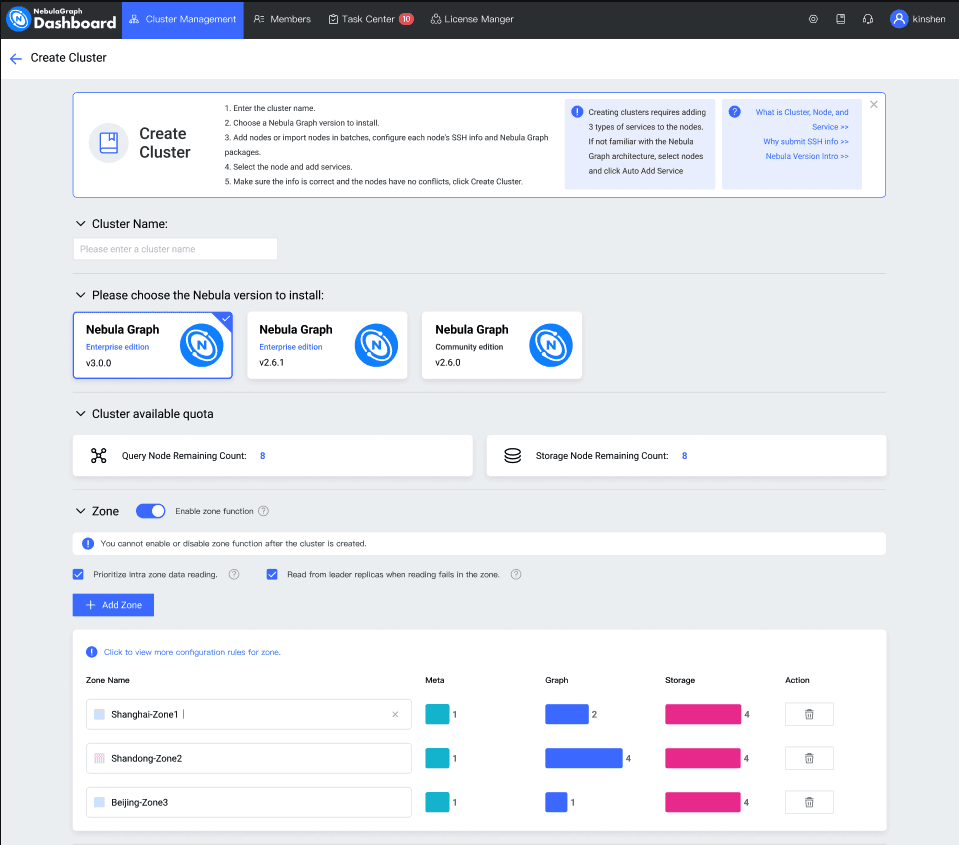Select Nebula Graph Enterprise v3.0.0 card
The width and height of the screenshot is (959, 845).
pyautogui.click(x=153, y=345)
